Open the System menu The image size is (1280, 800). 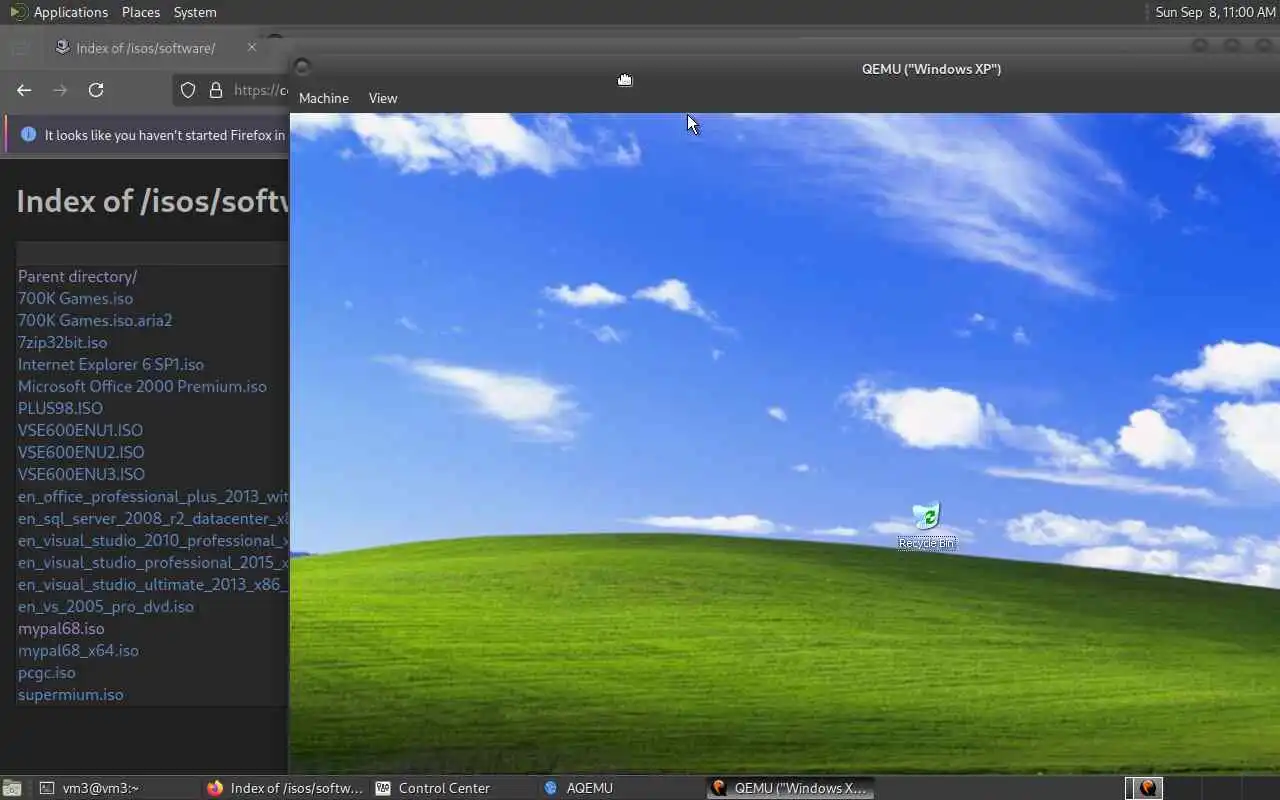pyautogui.click(x=195, y=12)
